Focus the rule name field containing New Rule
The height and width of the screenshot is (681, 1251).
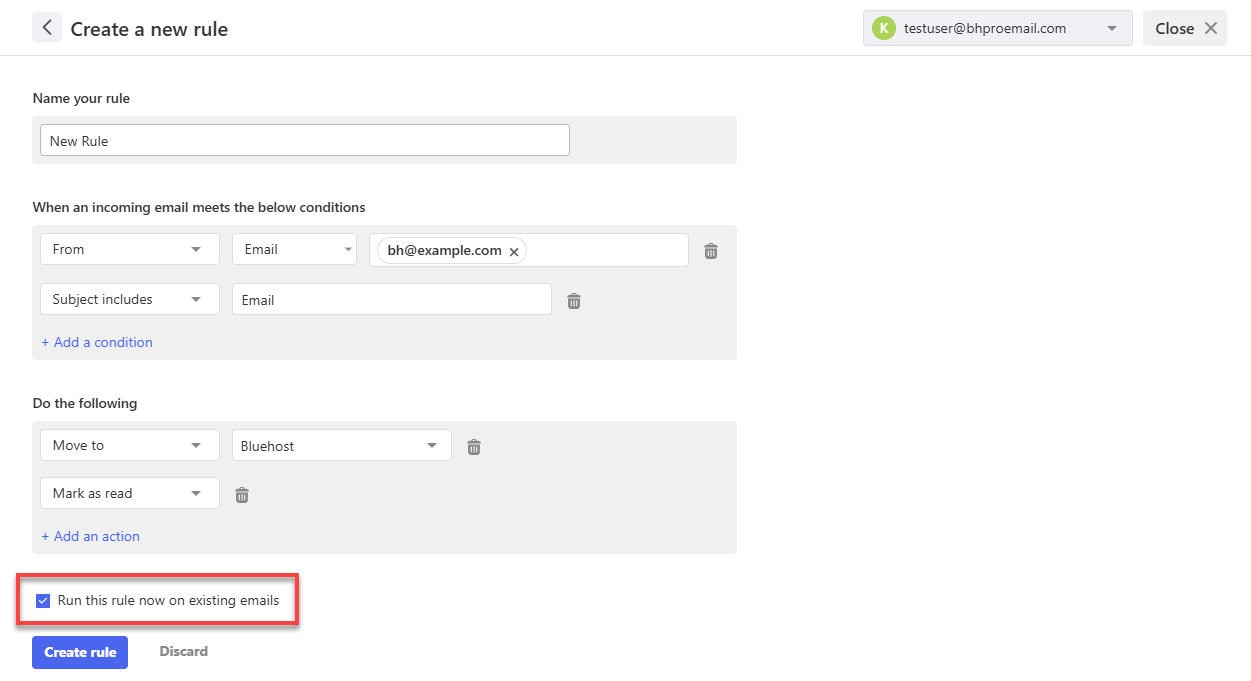click(x=305, y=140)
